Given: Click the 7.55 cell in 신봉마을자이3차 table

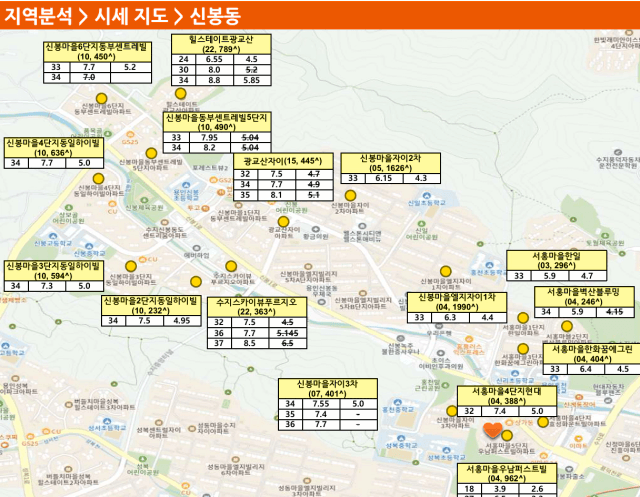Looking at the screenshot, I should pos(321,404).
